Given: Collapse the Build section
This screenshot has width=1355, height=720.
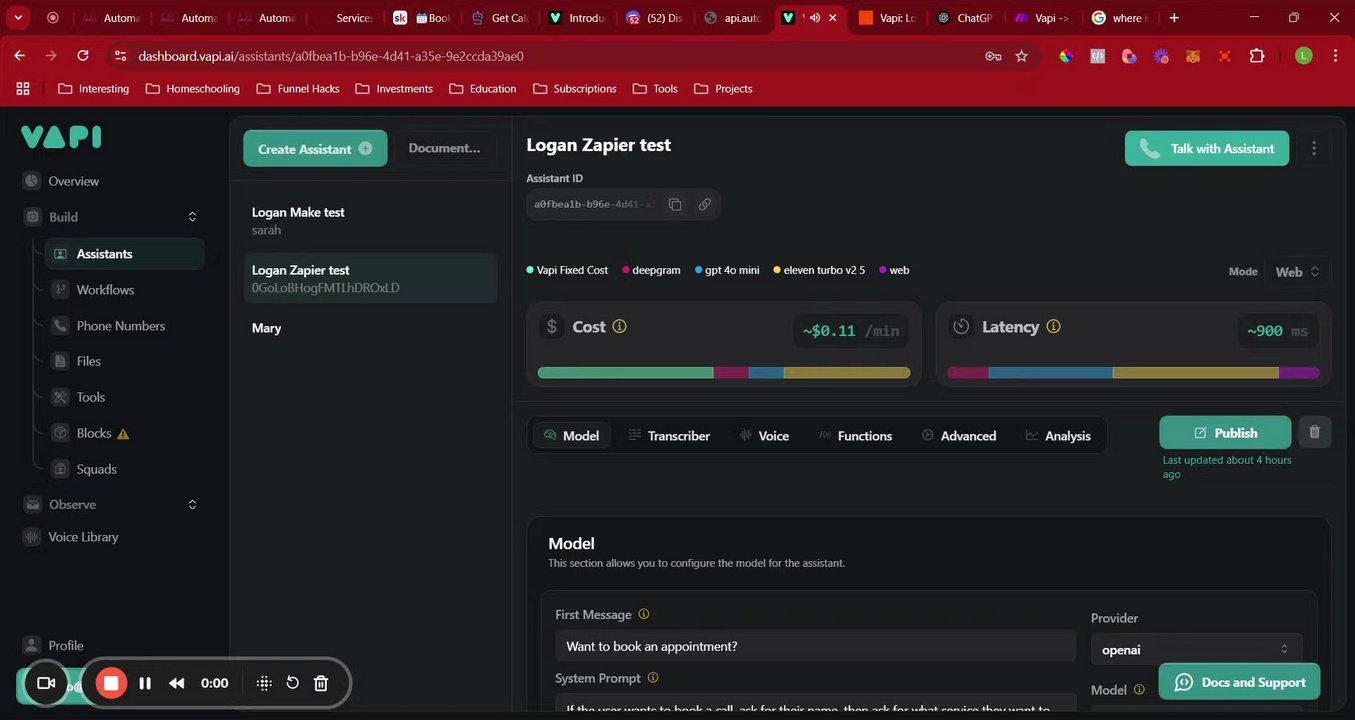Looking at the screenshot, I should pyautogui.click(x=192, y=217).
